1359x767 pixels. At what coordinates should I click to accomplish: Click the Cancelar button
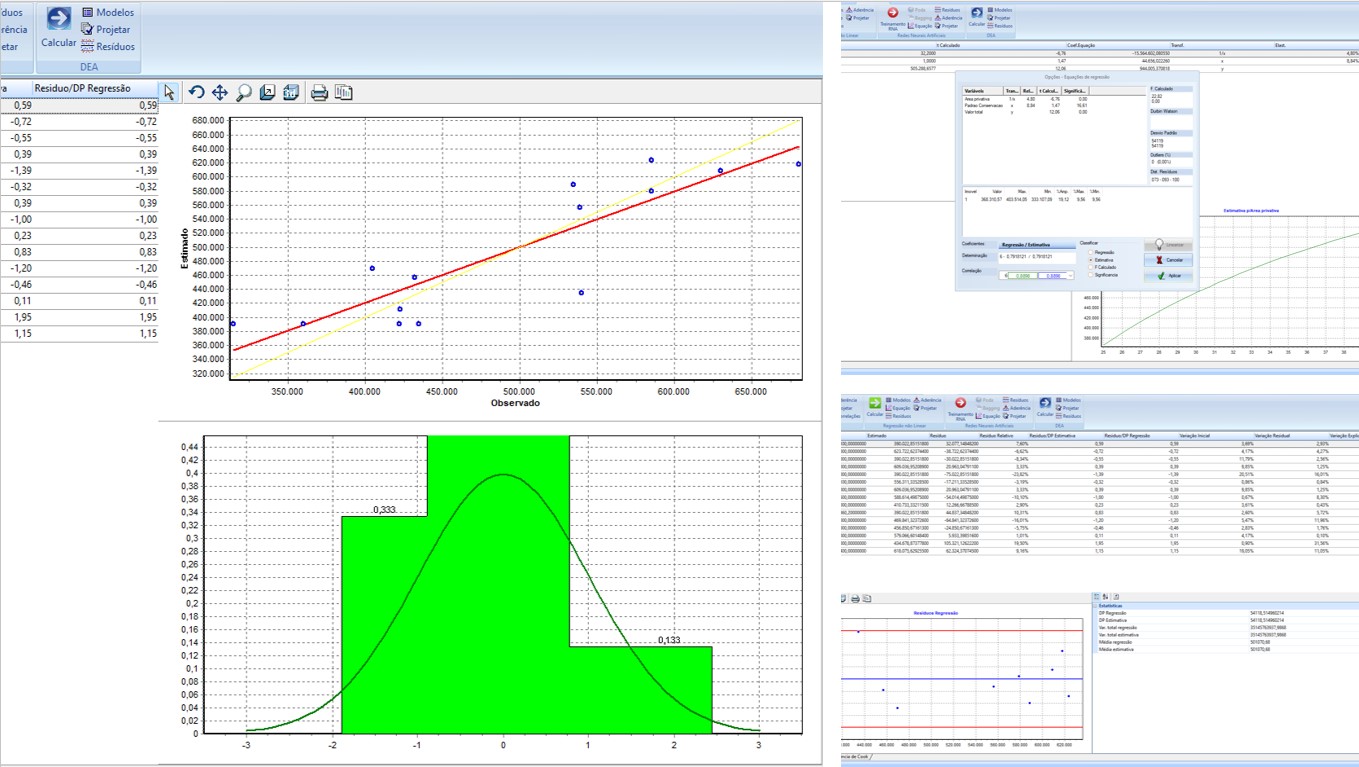point(1168,260)
